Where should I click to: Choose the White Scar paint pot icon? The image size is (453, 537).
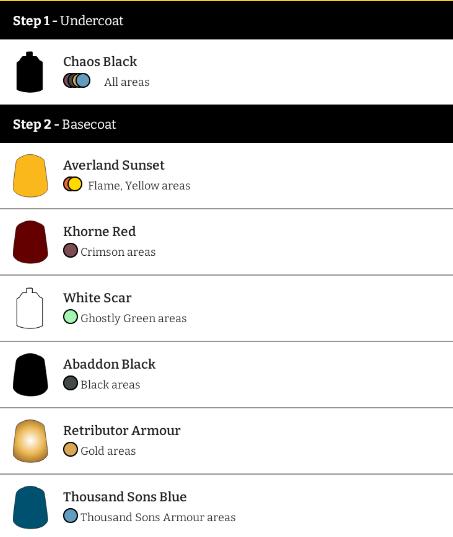pyautogui.click(x=29, y=308)
